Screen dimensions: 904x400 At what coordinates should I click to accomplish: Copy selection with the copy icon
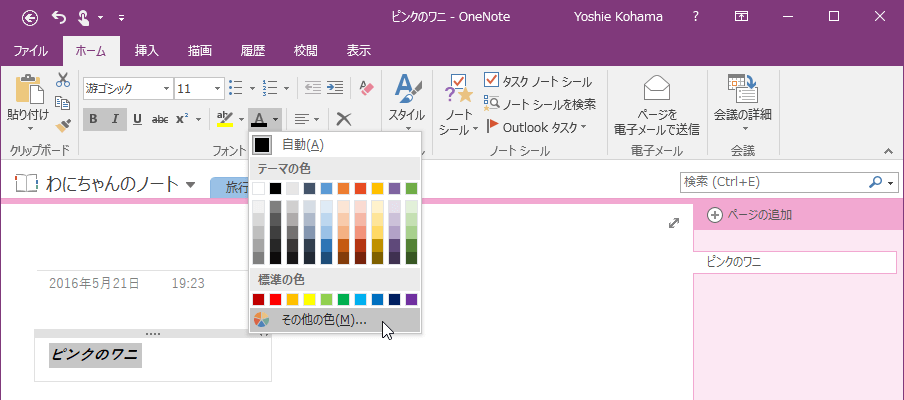click(62, 103)
